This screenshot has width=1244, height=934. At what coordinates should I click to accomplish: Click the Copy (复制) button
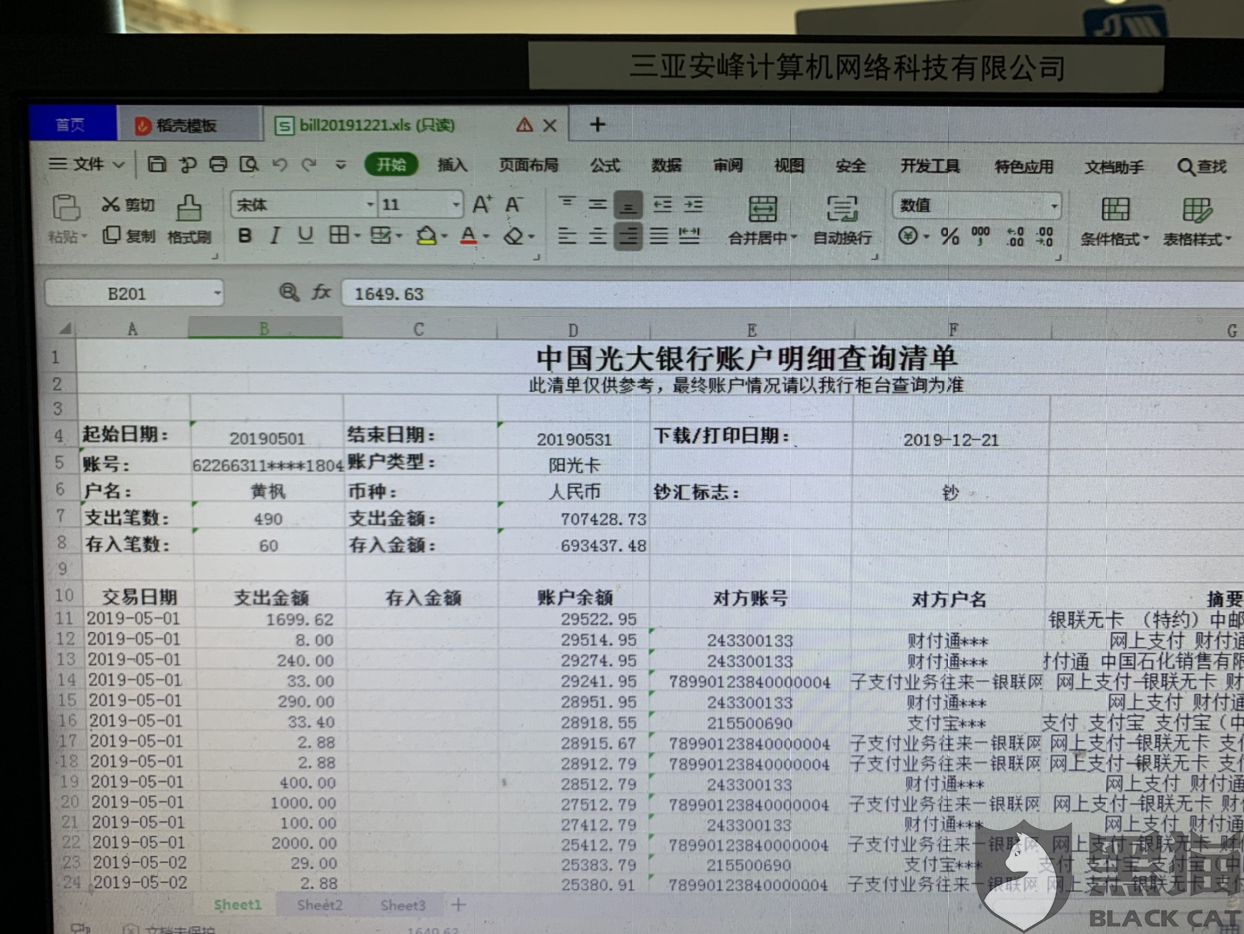coord(129,235)
